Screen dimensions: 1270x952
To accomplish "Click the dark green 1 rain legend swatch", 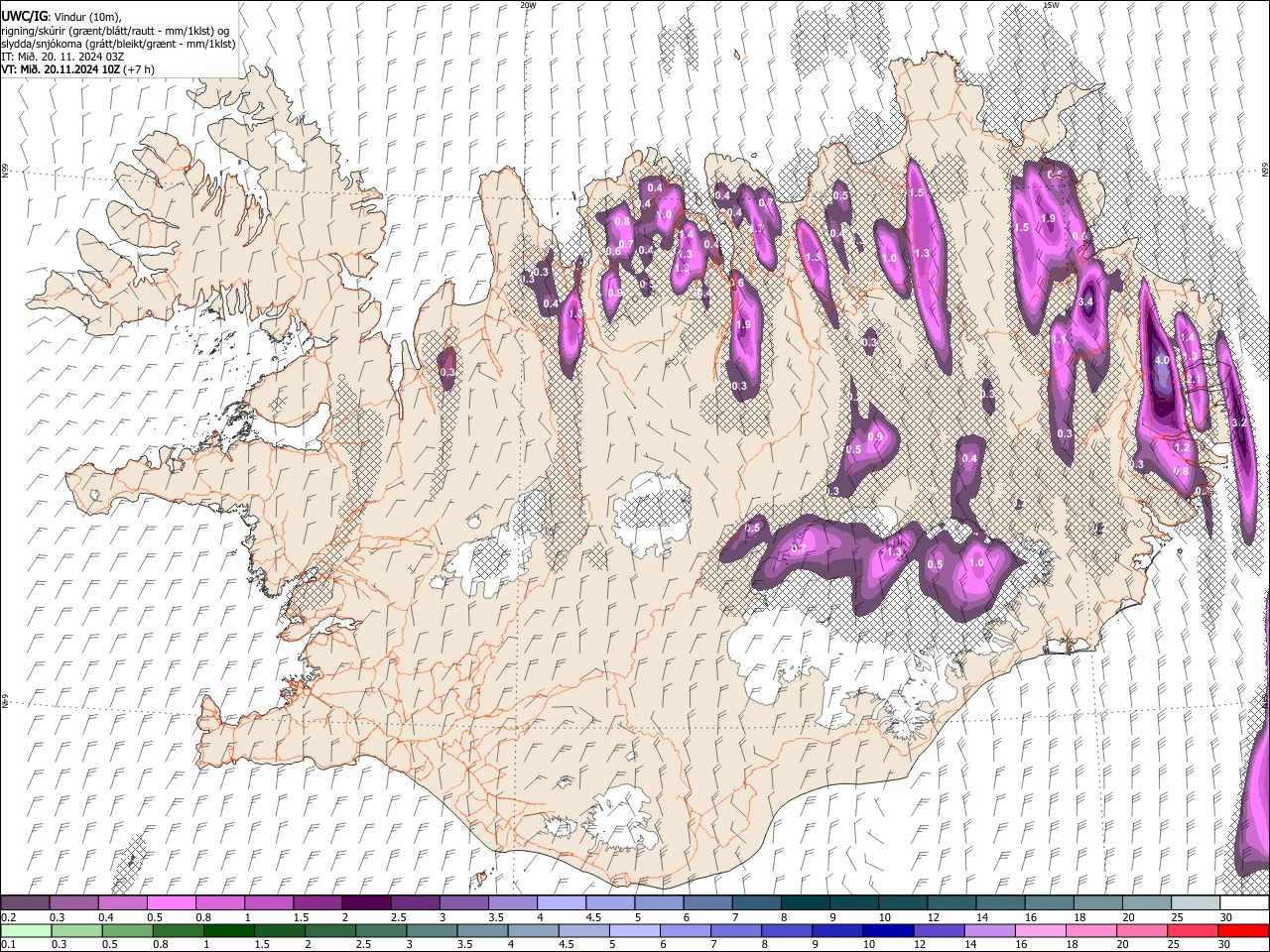I will [x=228, y=930].
